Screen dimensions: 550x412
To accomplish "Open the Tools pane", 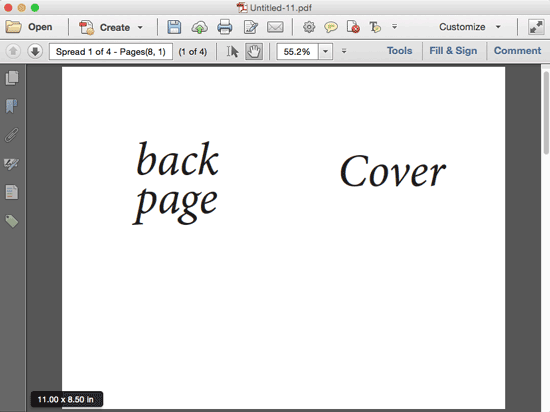I will pos(400,51).
